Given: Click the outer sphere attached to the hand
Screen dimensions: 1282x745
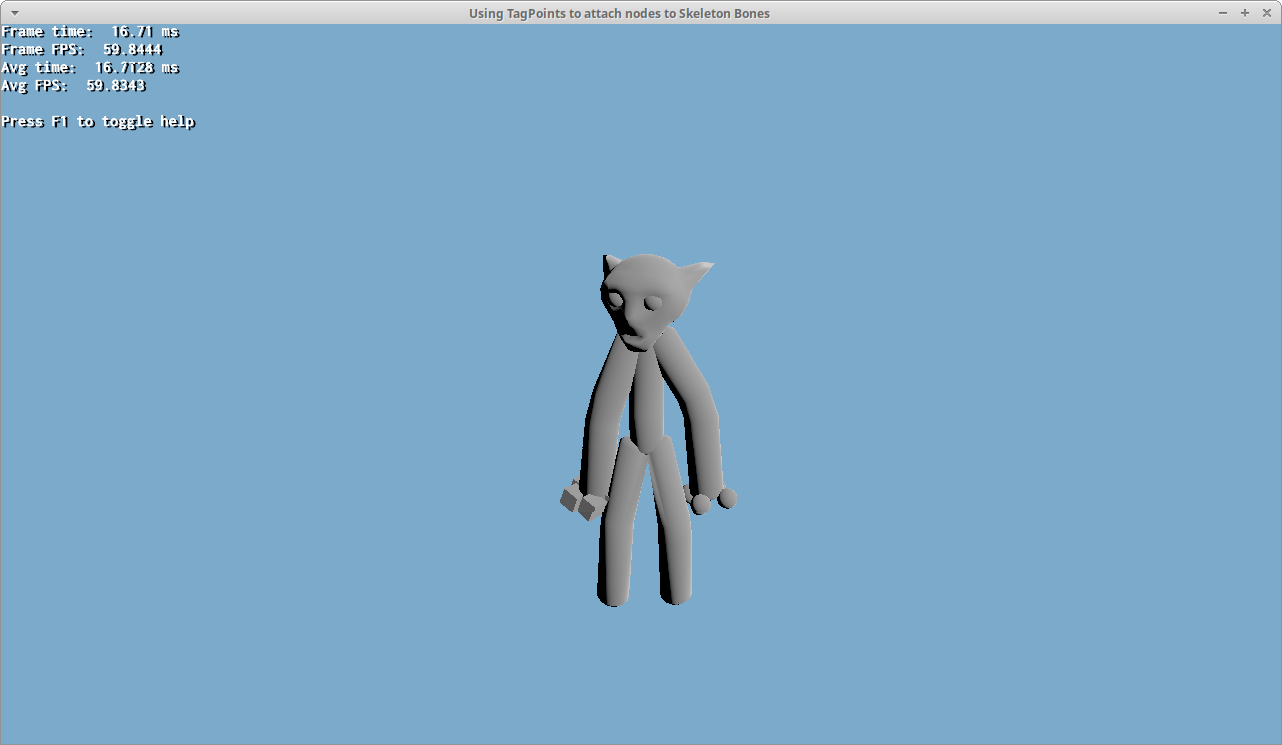Looking at the screenshot, I should 727,497.
